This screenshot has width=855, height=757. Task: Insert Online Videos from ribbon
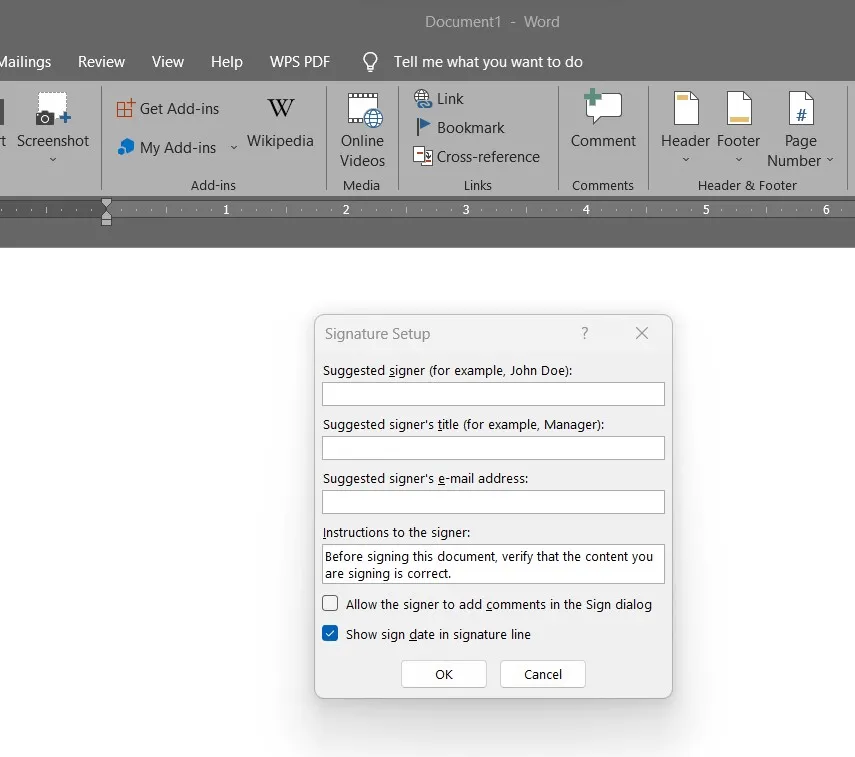362,130
